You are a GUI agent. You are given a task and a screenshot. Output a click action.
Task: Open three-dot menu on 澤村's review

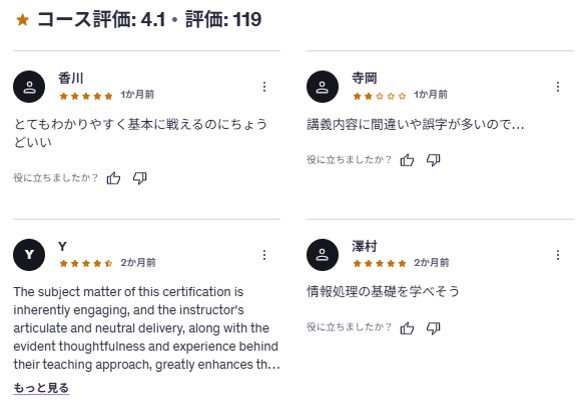[558, 255]
